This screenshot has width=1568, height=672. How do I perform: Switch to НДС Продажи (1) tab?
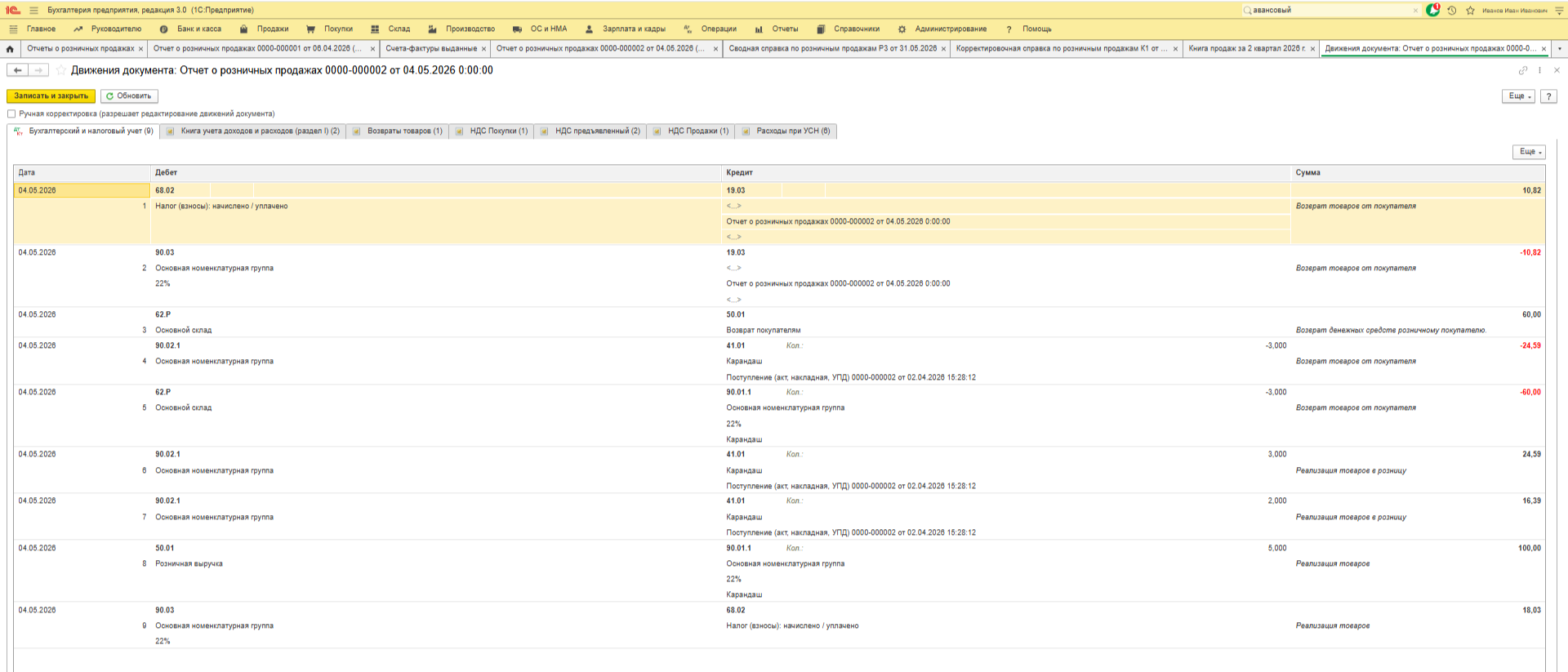pos(697,131)
